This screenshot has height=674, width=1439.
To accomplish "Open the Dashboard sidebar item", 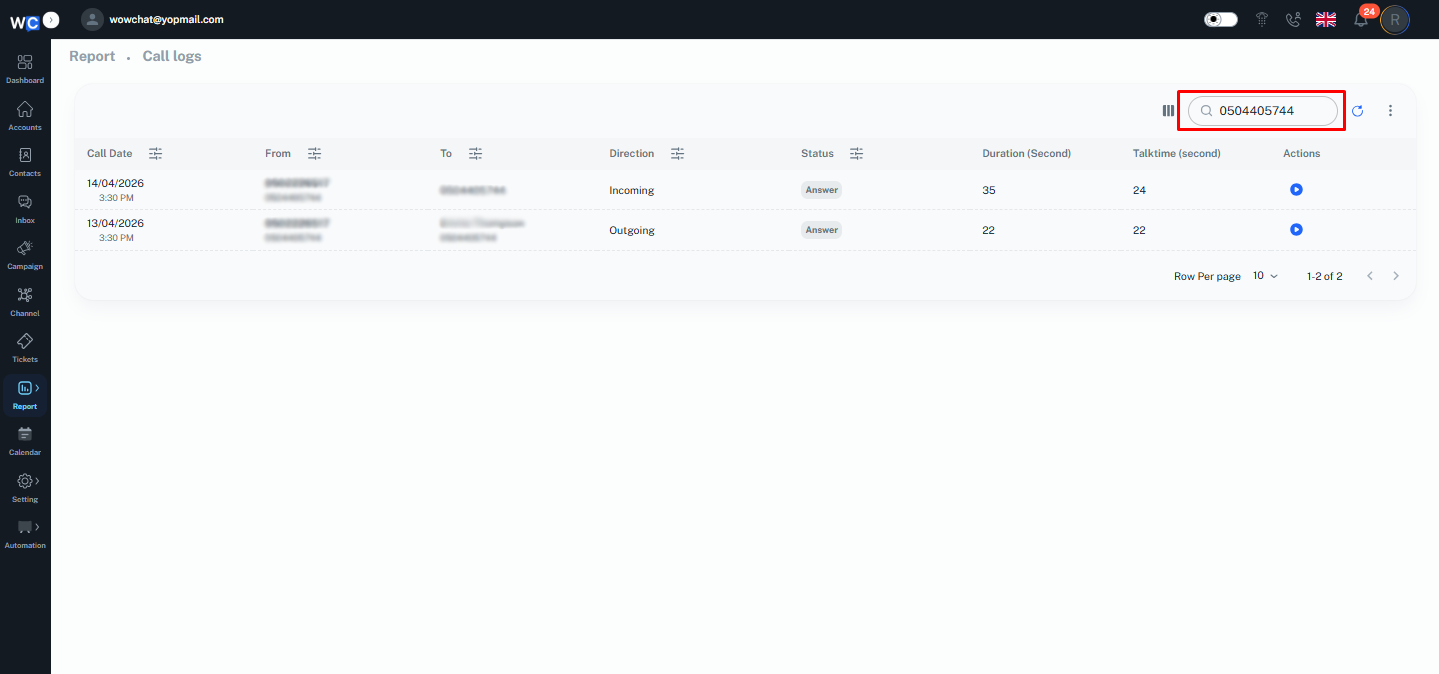I will click(25, 68).
